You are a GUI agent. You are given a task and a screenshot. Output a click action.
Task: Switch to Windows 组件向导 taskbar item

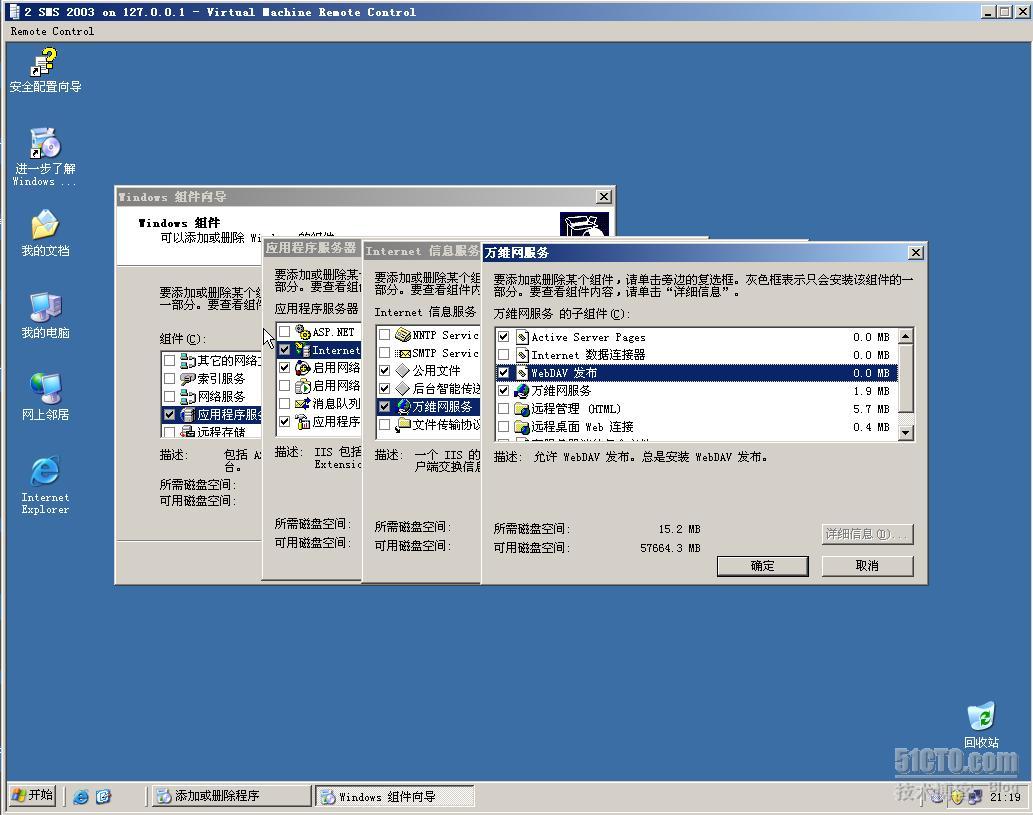tap(394, 796)
